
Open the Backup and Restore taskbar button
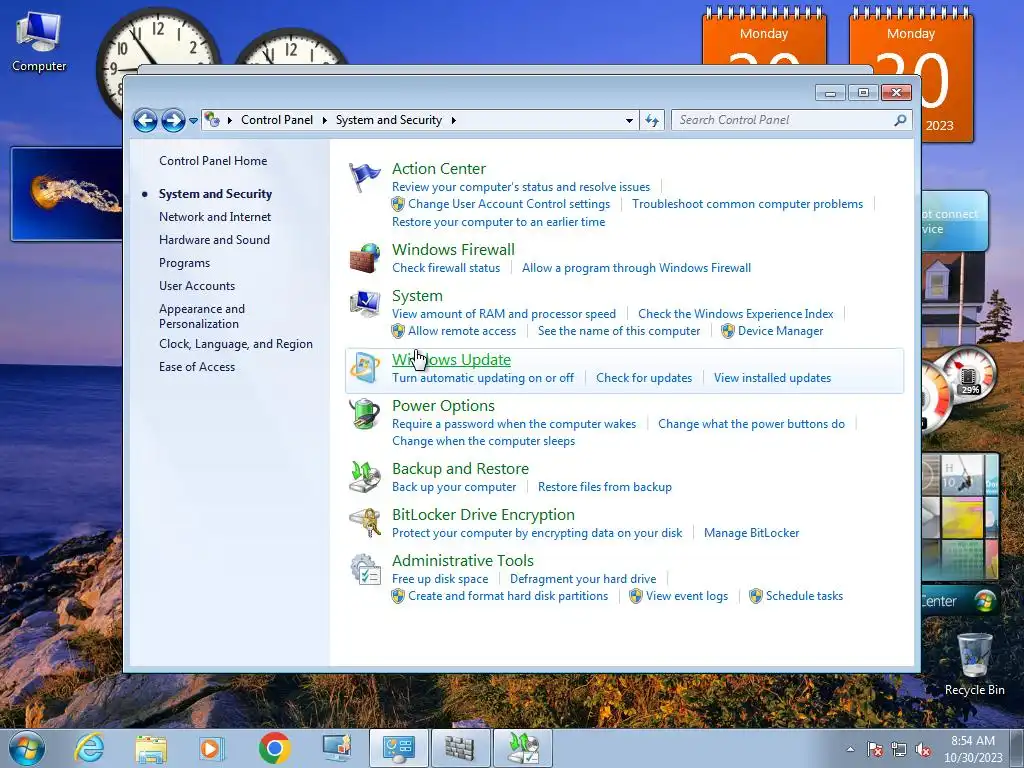[522, 748]
